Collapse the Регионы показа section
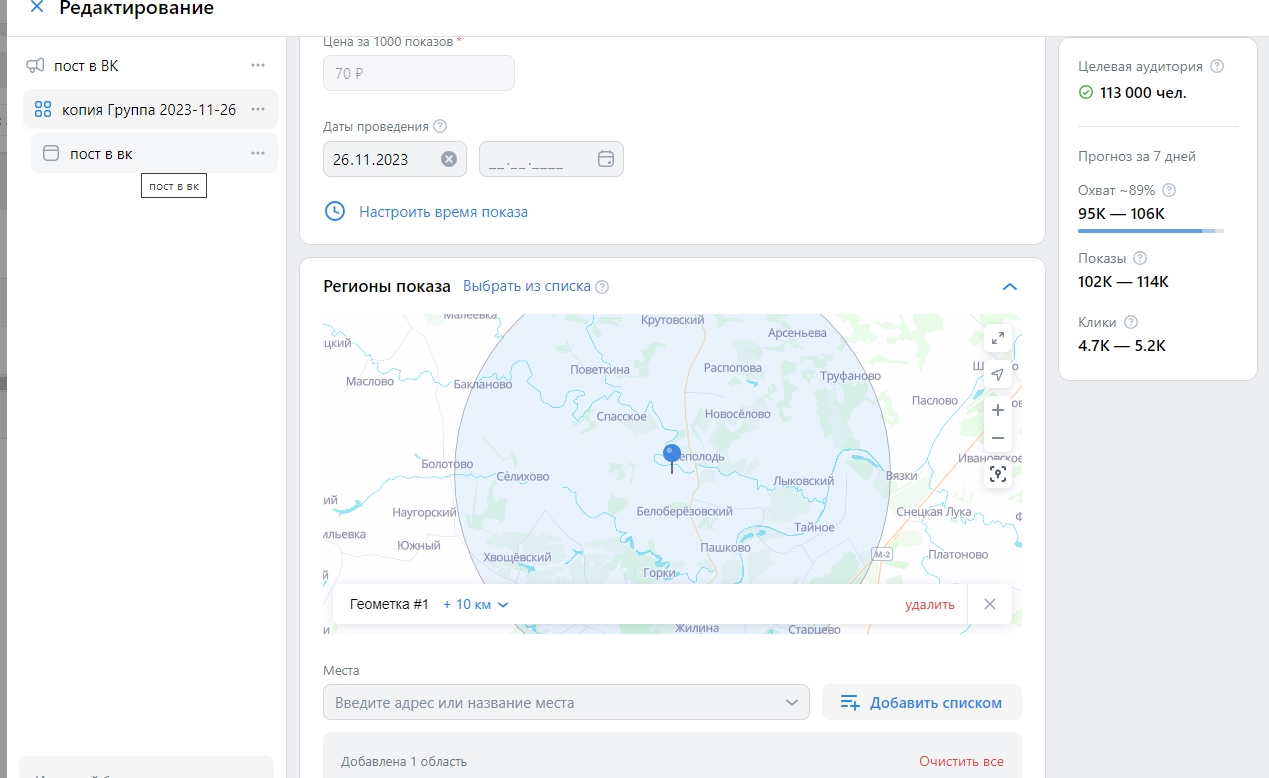Screen dimensions: 1269x778 1009,287
